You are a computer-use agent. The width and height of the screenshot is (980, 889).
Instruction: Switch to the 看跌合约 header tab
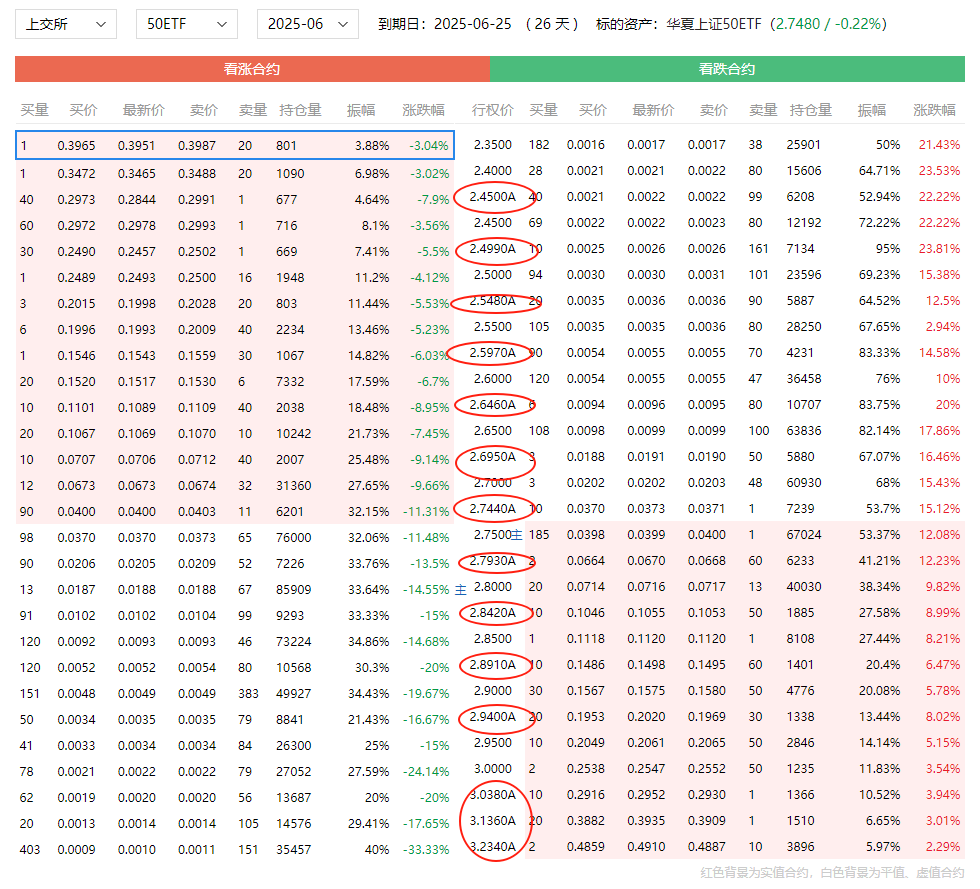(726, 69)
